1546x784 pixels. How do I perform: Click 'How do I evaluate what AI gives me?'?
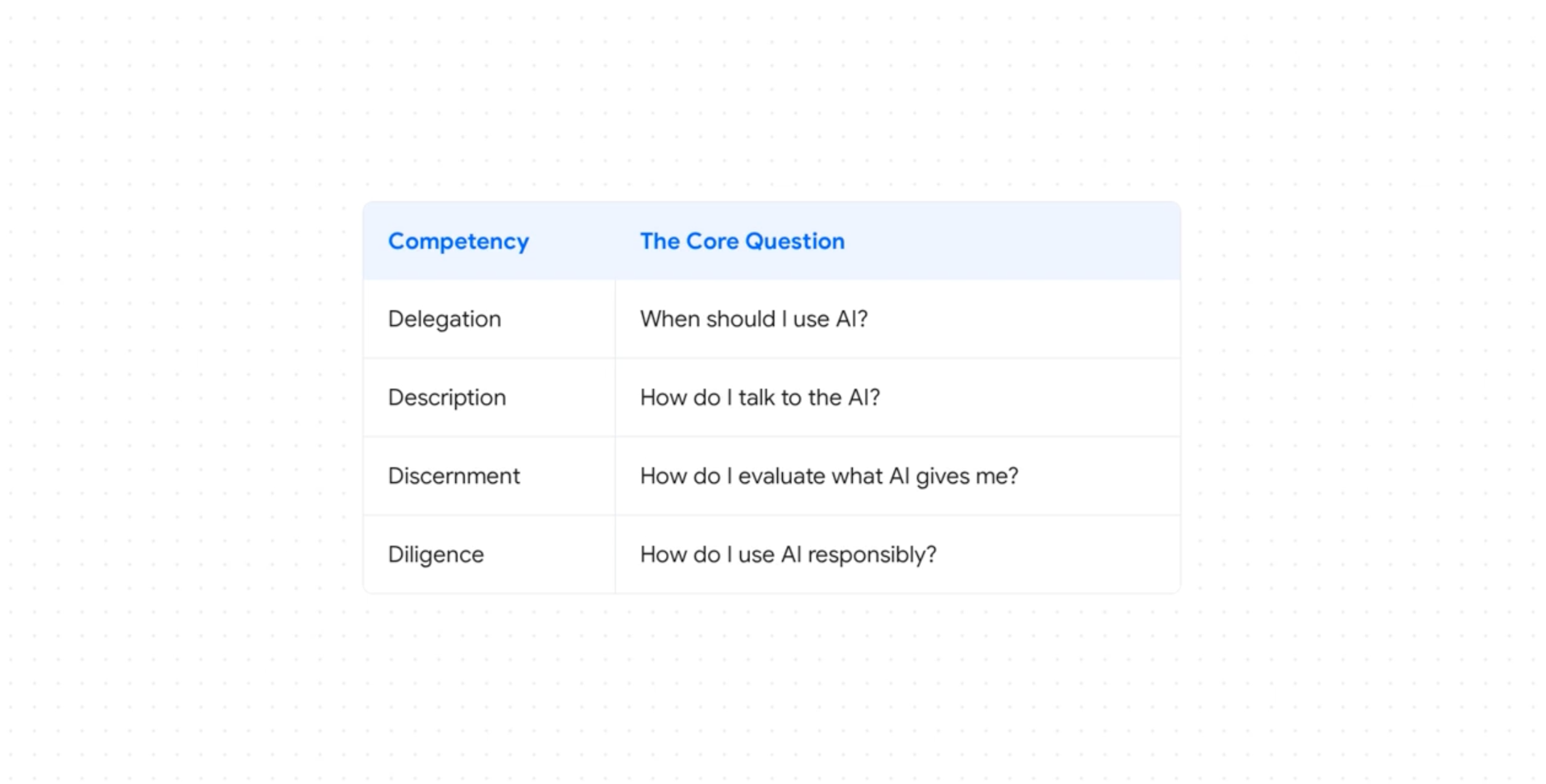[829, 476]
